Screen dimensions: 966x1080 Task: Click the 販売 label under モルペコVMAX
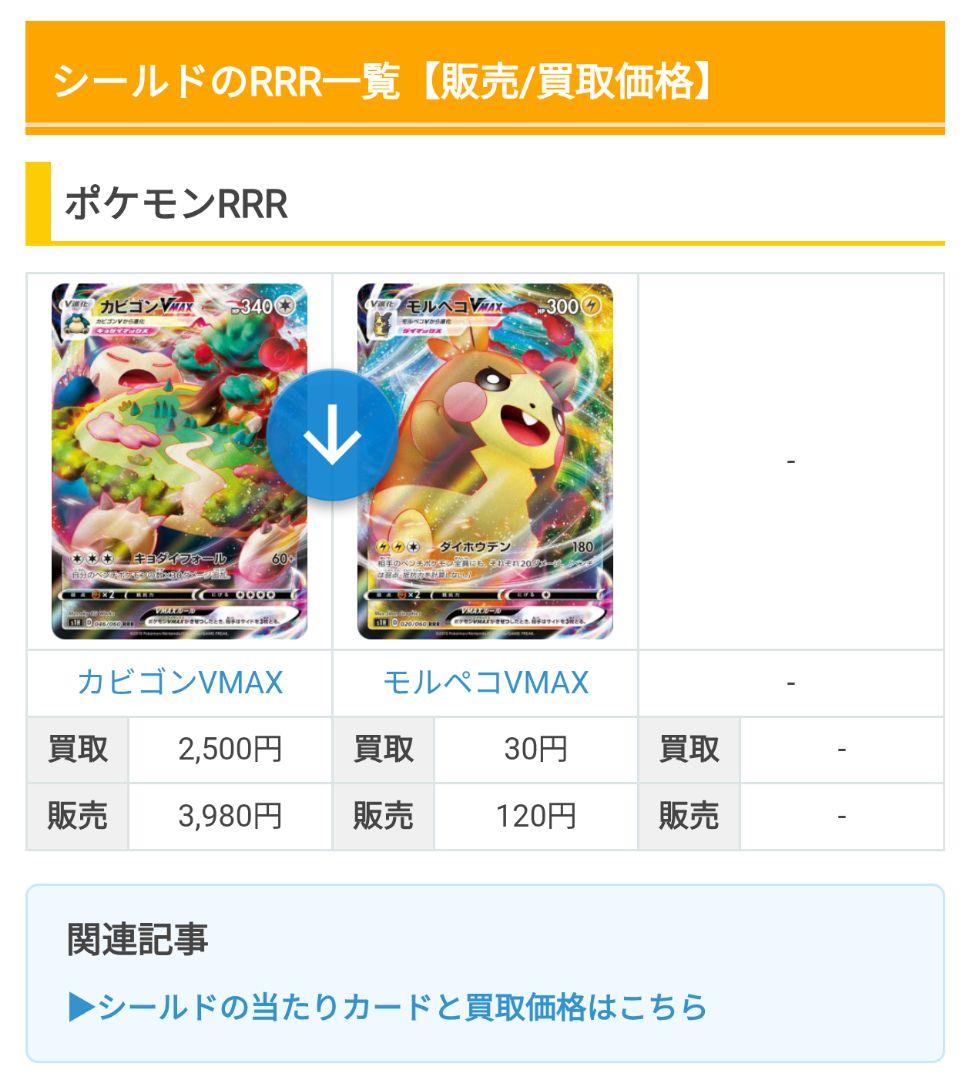pos(383,816)
